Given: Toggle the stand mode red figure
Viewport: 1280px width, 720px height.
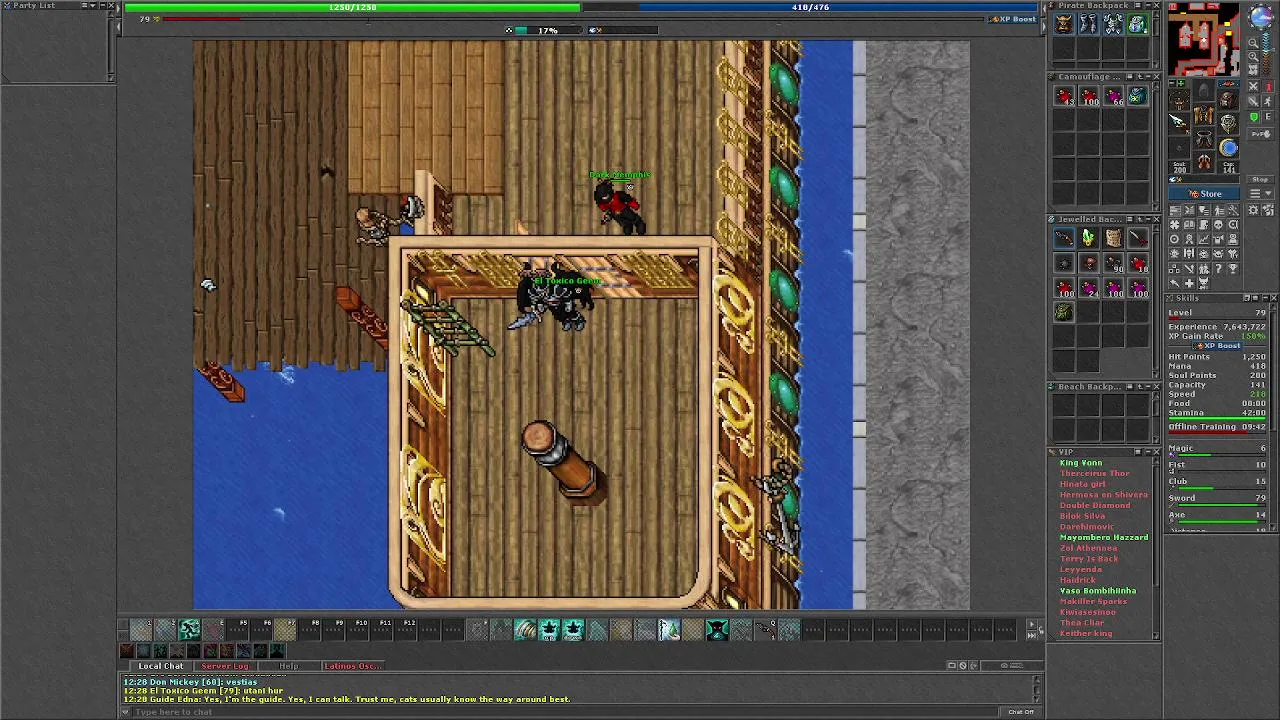Looking at the screenshot, I should (x=1268, y=86).
